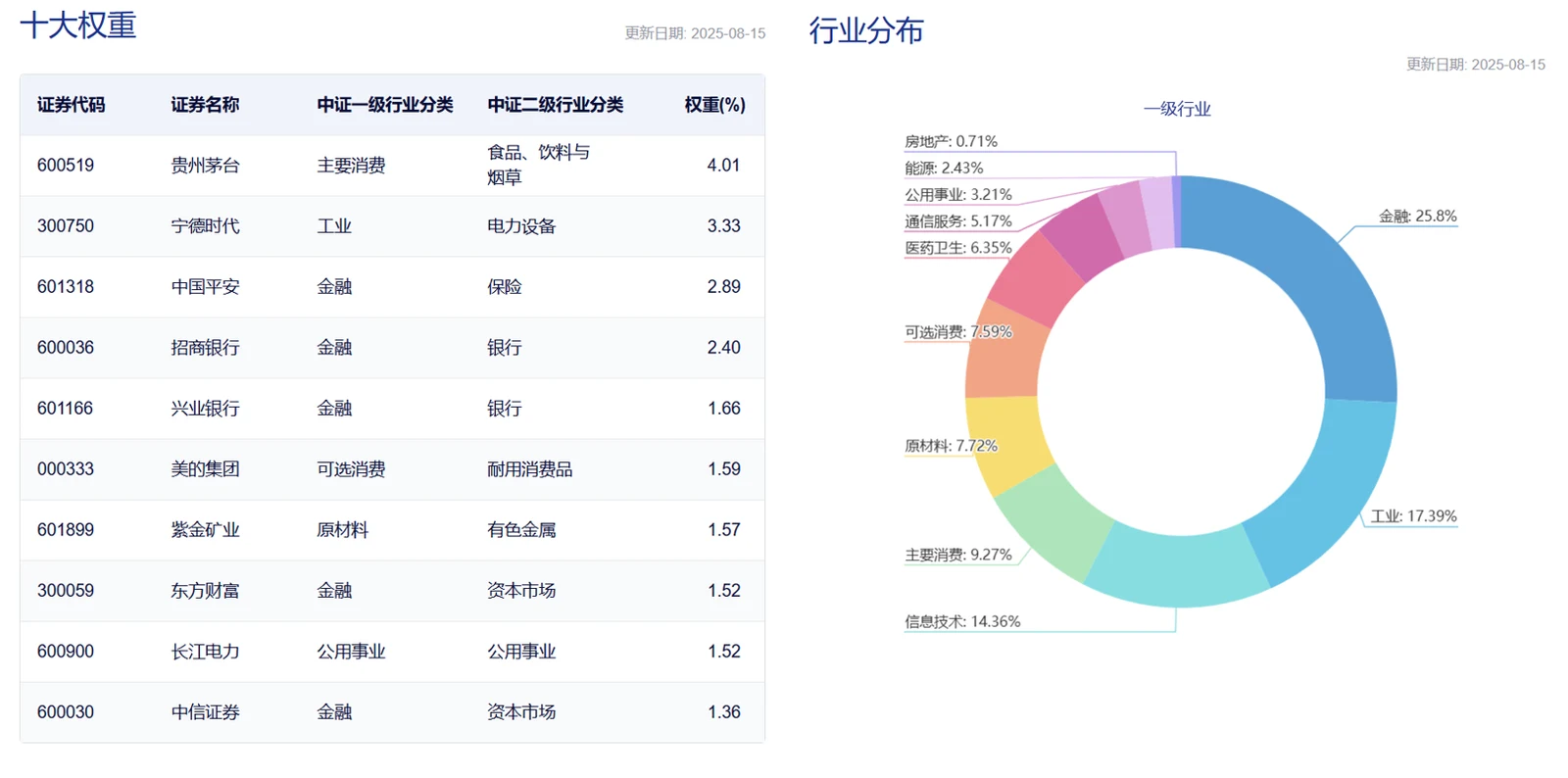Viewport: 1568px width, 778px height.
Task: Click the 招商银行 security name
Action: coord(205,348)
